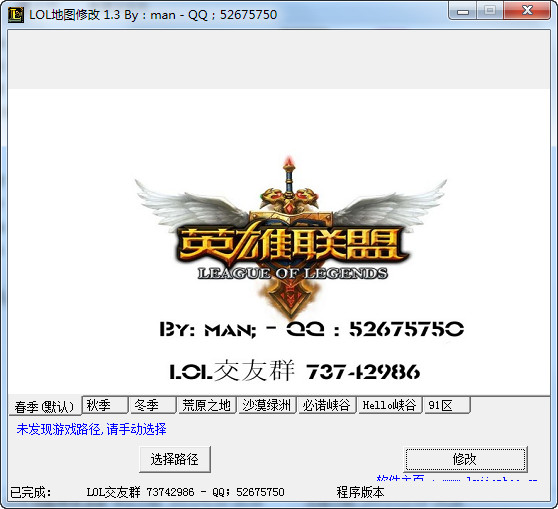Switch to the 必诺峡谷 tab
The image size is (558, 509).
click(x=326, y=405)
